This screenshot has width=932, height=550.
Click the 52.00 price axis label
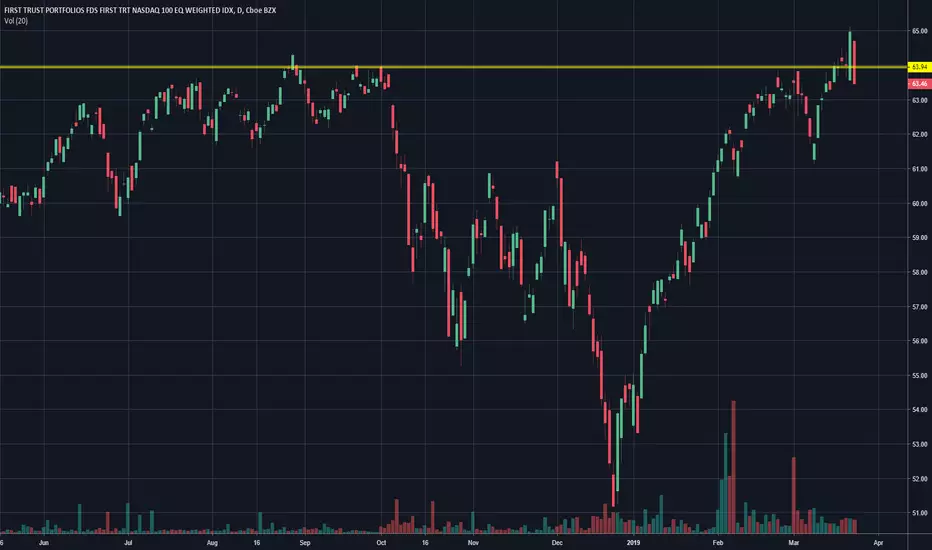pyautogui.click(x=920, y=479)
